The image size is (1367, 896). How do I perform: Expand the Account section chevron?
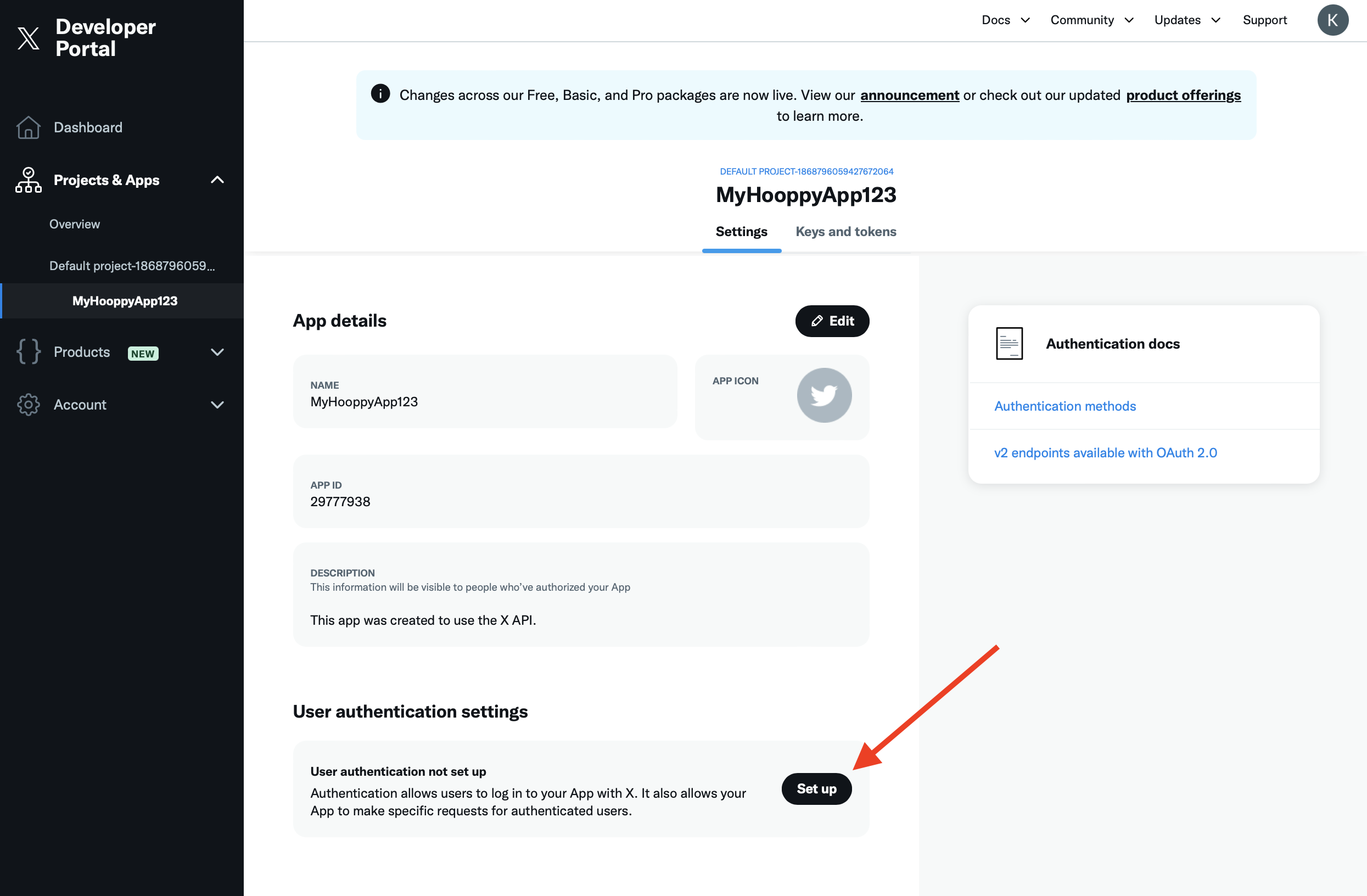click(x=217, y=404)
